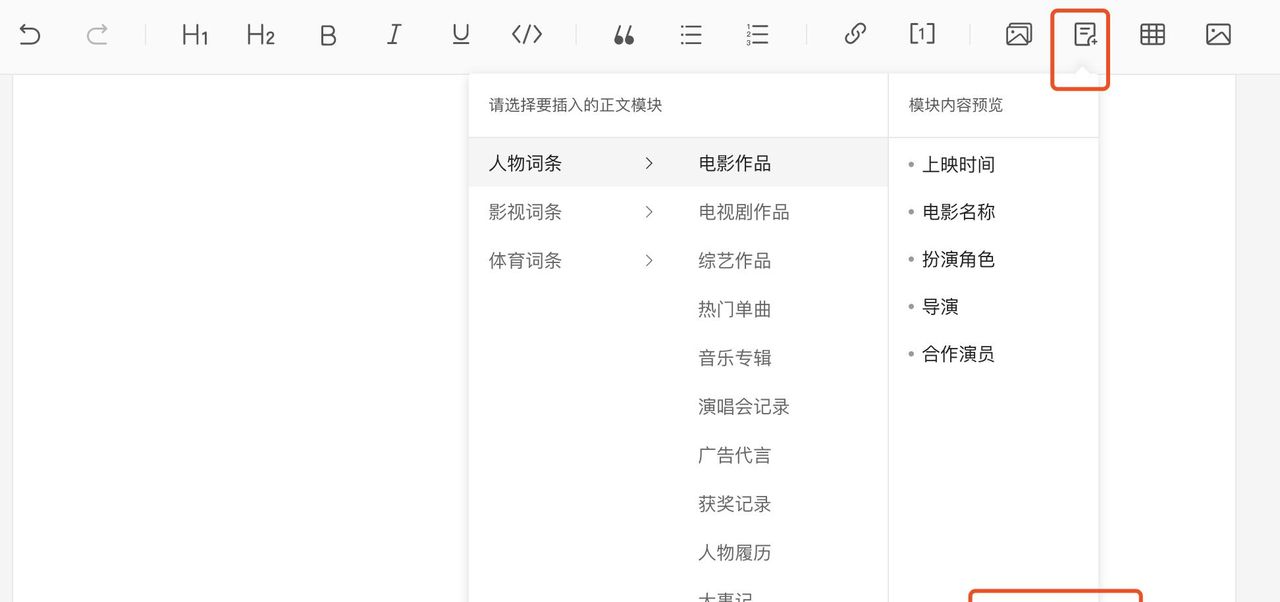Expand the 影视词条 category chevron
Screen dimensions: 1280x602
tap(649, 212)
